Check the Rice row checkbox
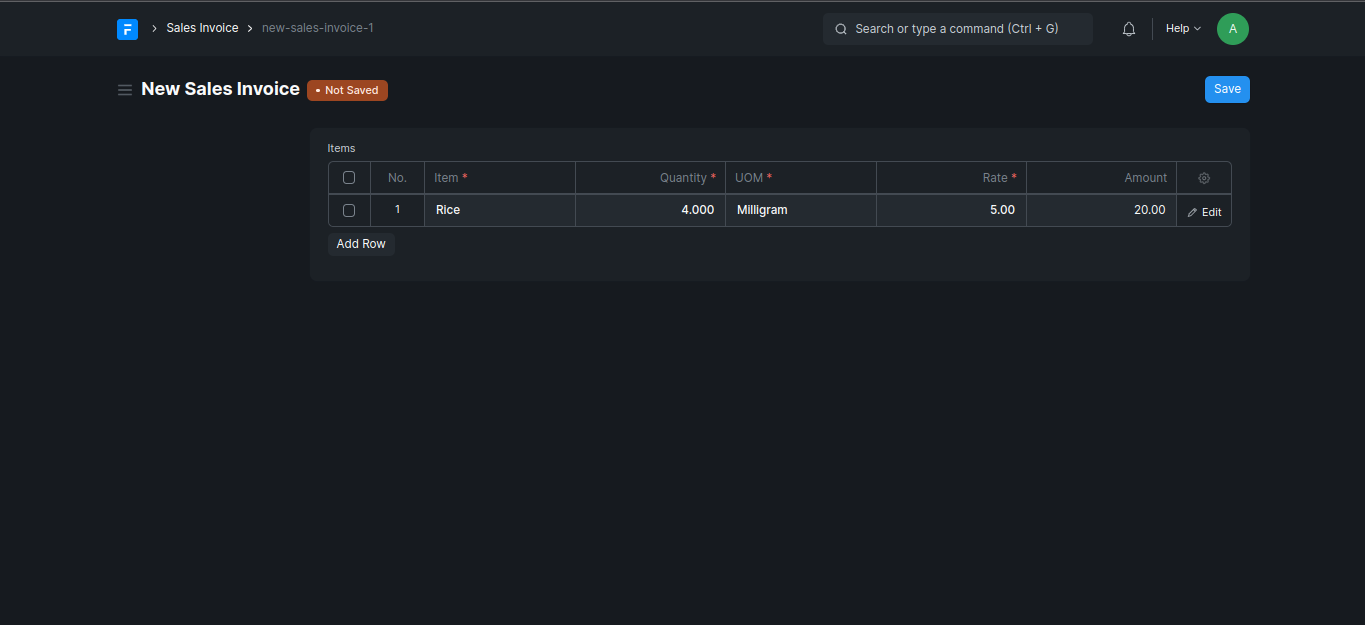This screenshot has width=1365, height=625. click(349, 211)
